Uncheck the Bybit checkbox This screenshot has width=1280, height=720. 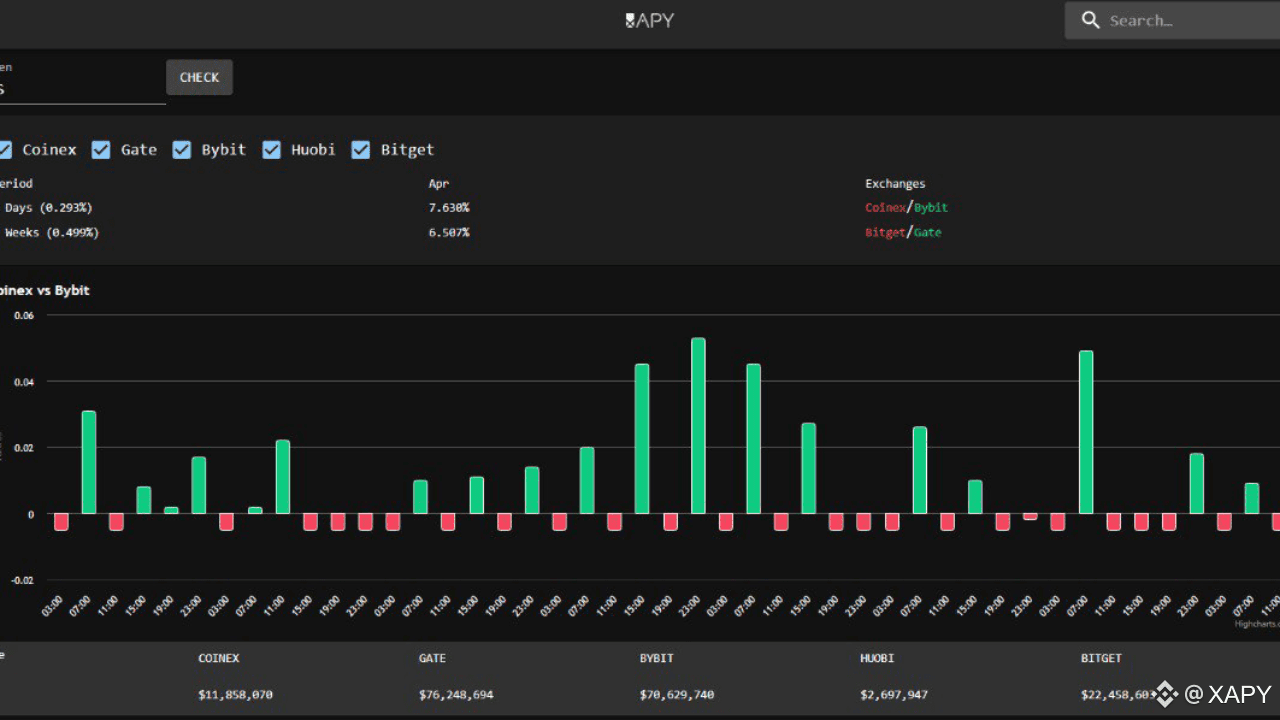(x=182, y=149)
